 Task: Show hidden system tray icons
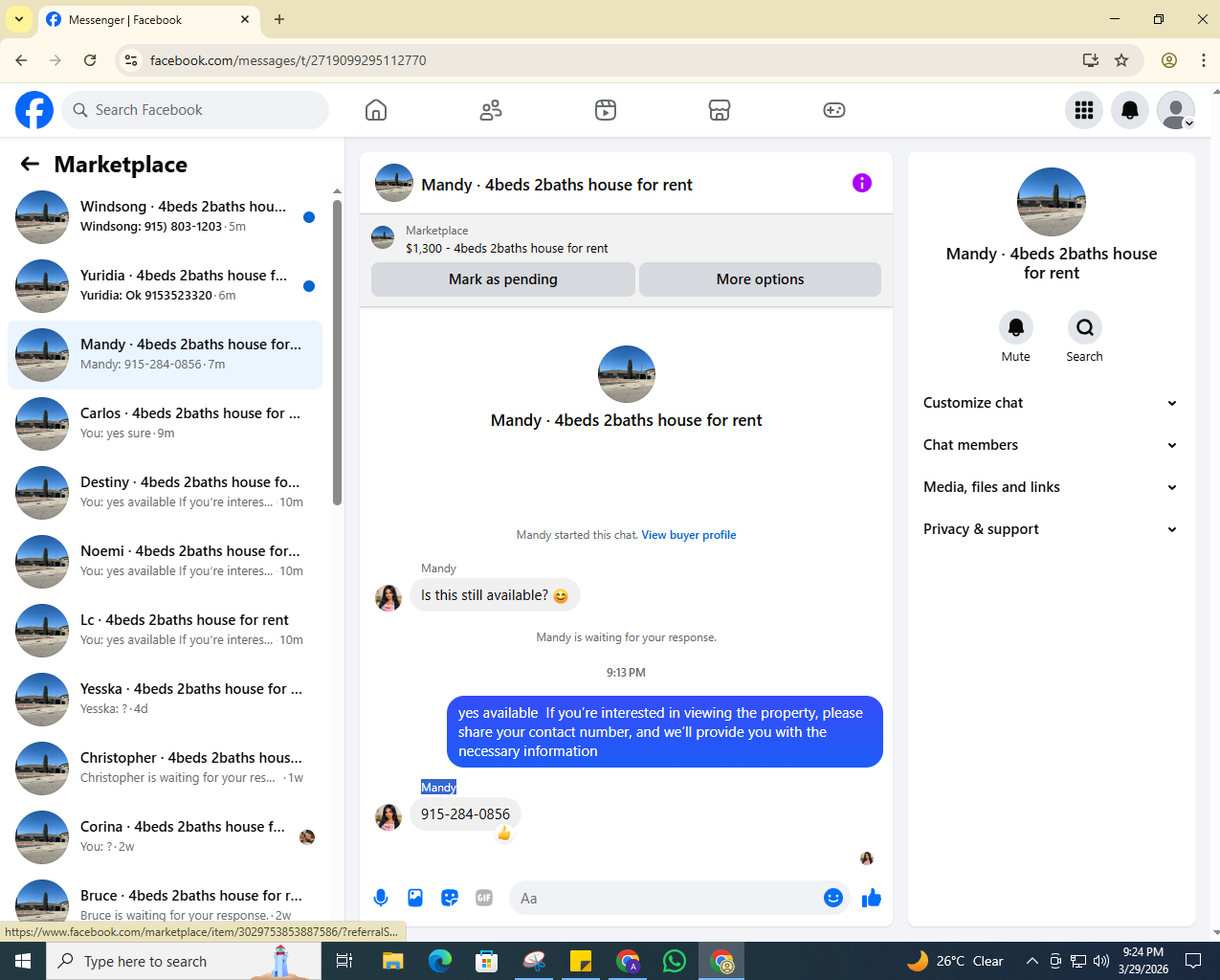(x=1031, y=961)
